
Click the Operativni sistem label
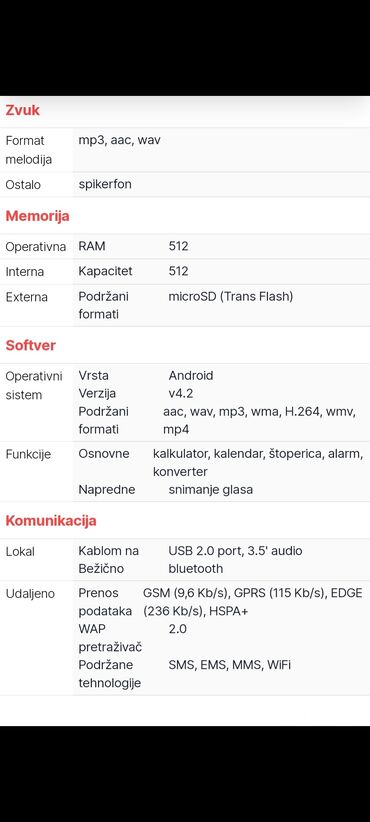[x=34, y=385]
